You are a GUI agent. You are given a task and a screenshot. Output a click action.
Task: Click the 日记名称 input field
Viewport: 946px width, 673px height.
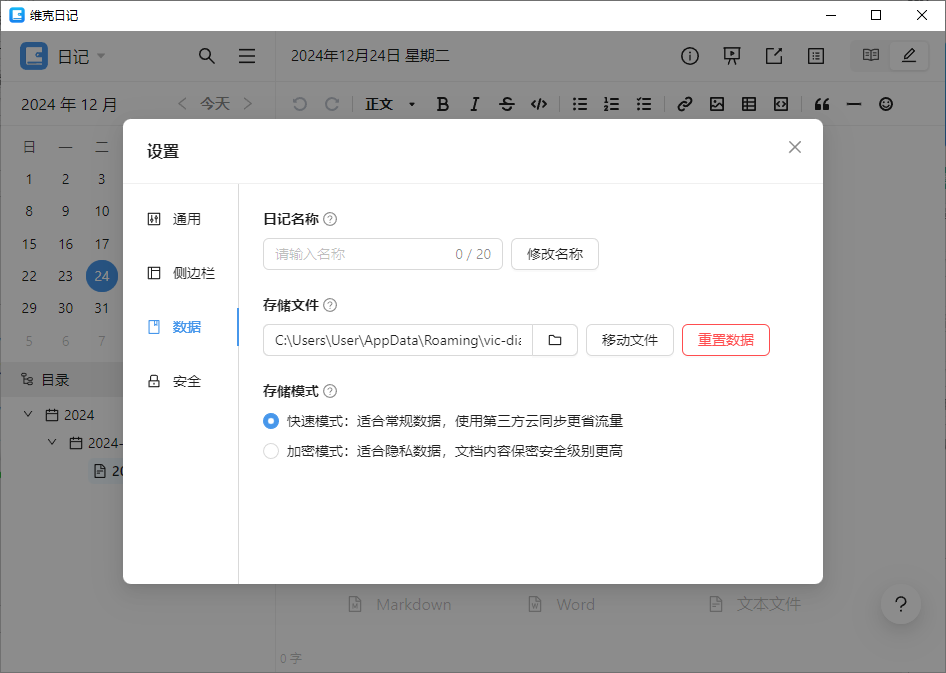coord(383,254)
